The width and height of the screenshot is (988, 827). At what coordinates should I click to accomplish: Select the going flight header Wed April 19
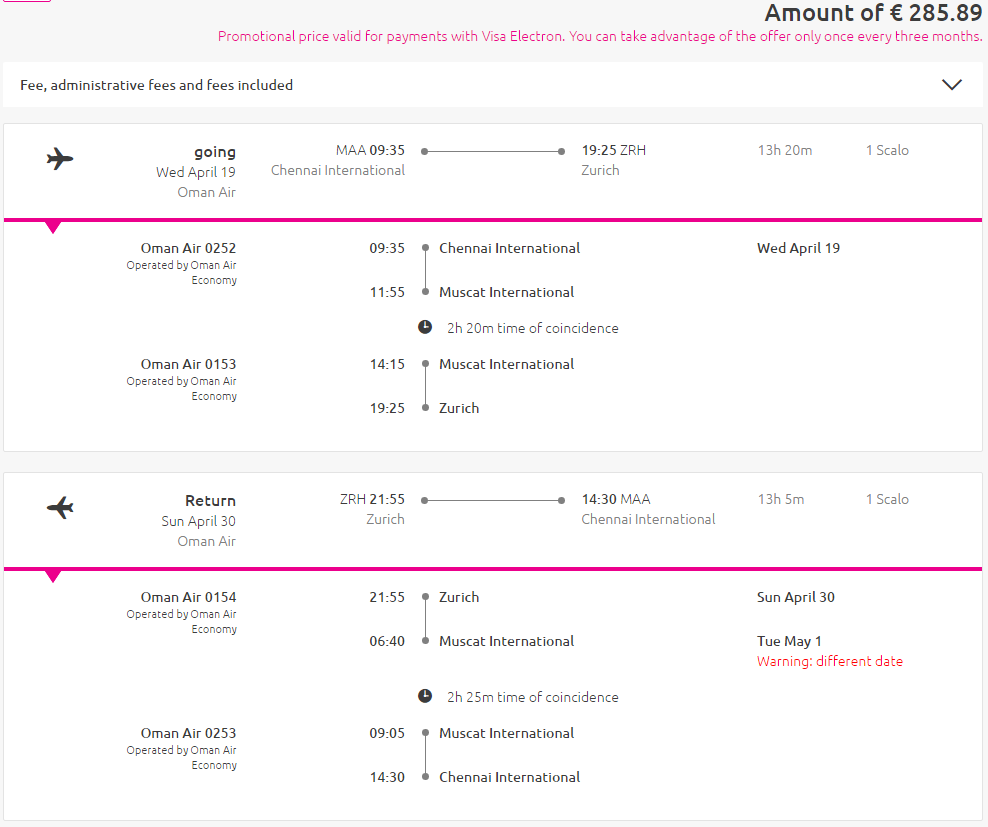196,172
